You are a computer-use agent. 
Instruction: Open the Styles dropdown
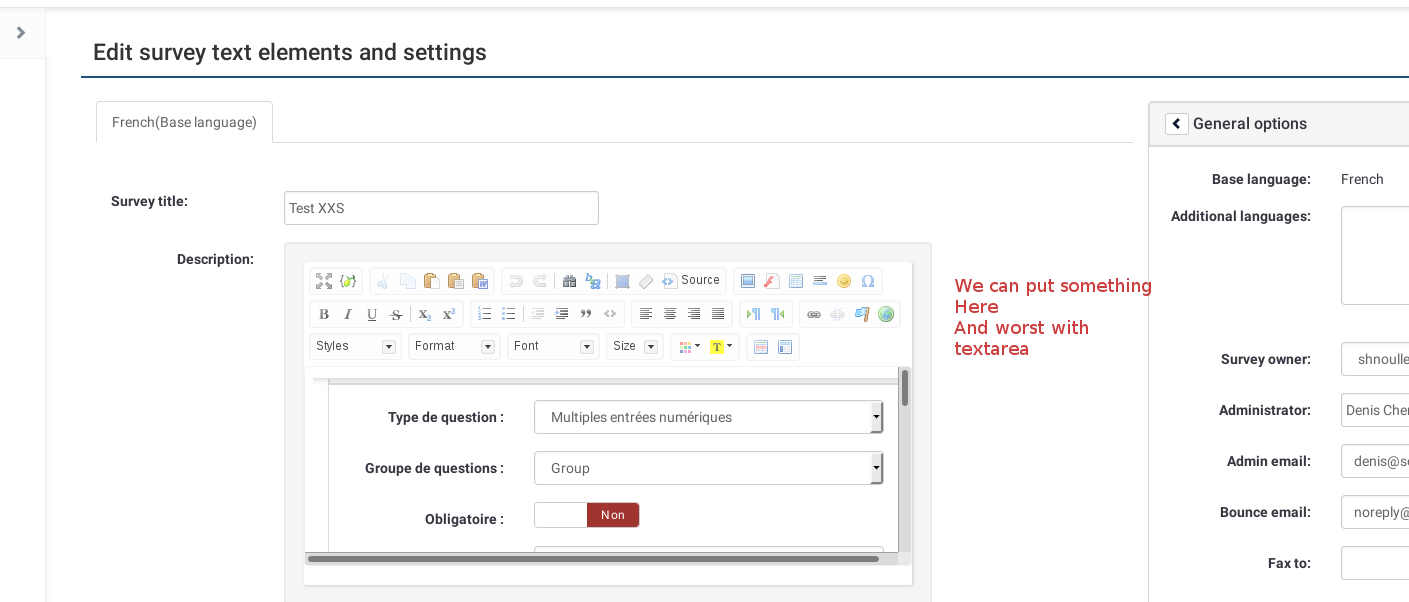pyautogui.click(x=355, y=346)
